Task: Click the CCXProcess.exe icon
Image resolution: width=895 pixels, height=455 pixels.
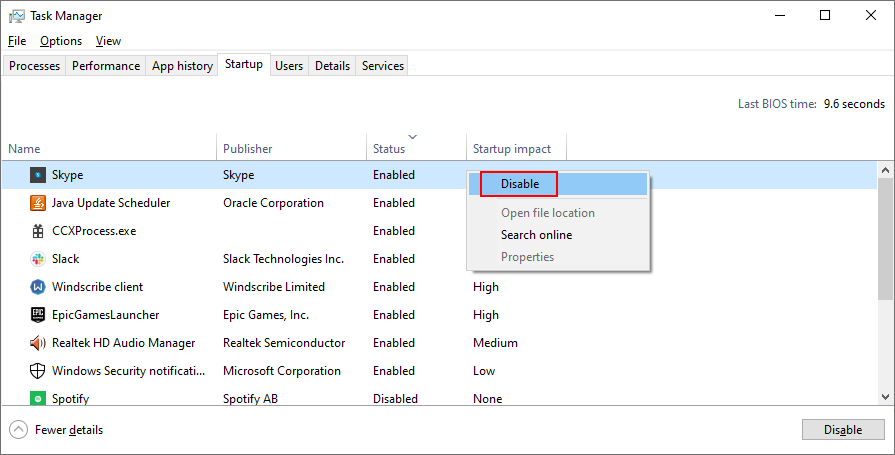Action: (x=37, y=231)
